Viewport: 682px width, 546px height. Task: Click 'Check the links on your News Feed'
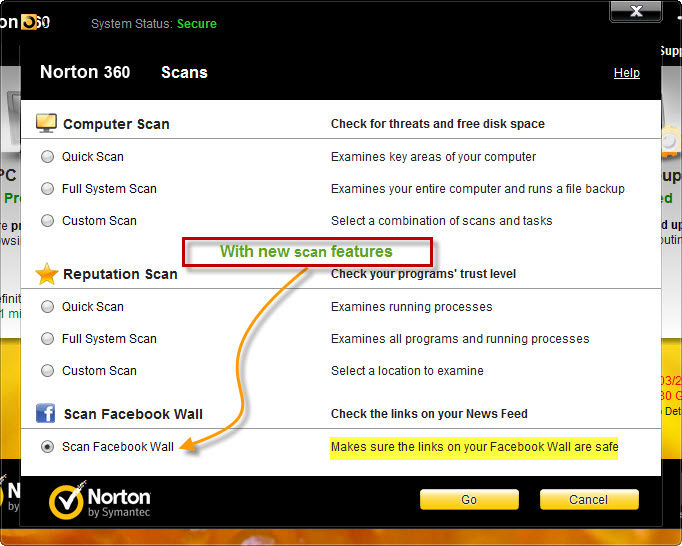pos(429,414)
